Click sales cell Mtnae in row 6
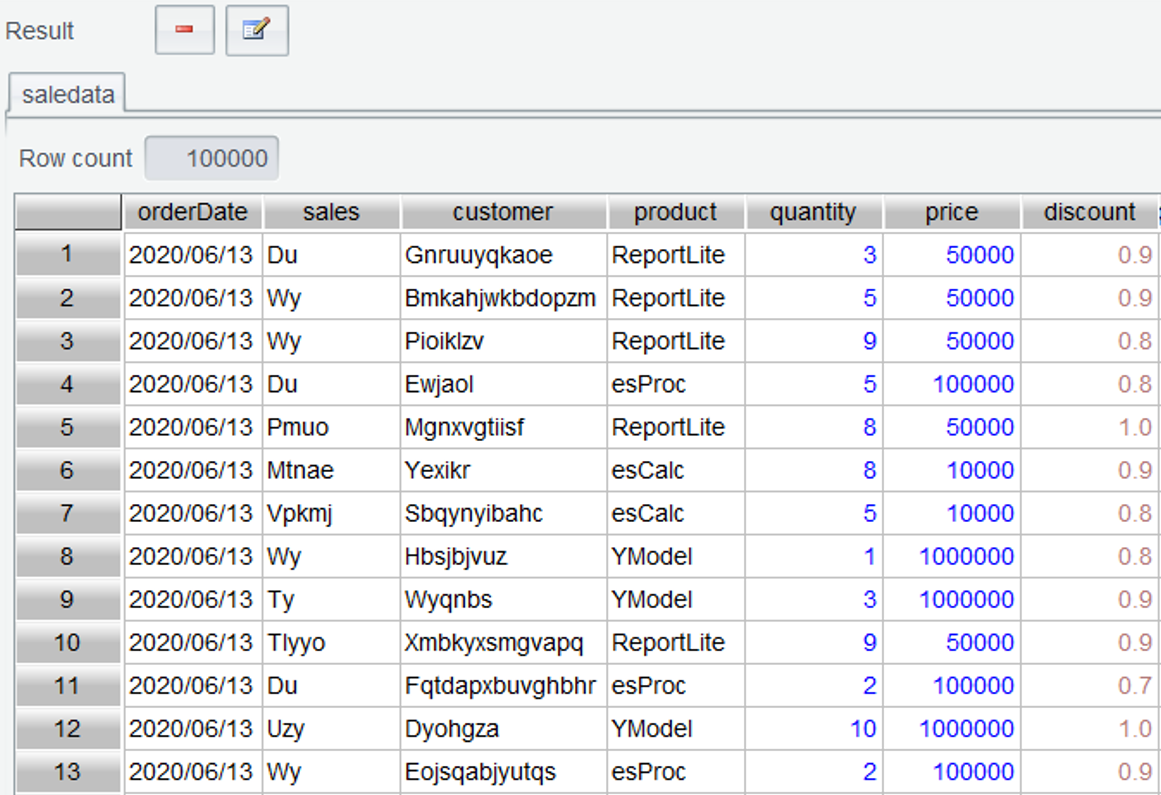 pyautogui.click(x=300, y=470)
